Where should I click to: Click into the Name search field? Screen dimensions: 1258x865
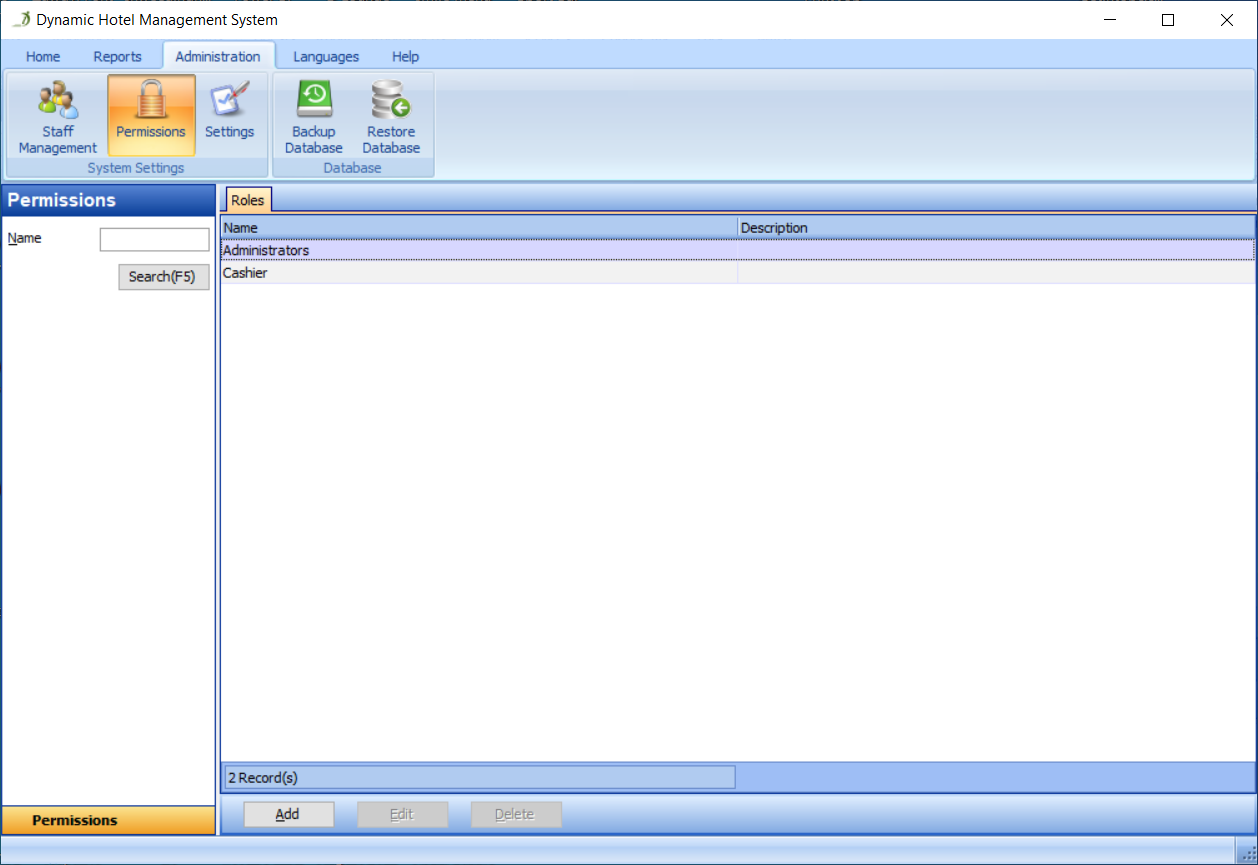pos(154,240)
